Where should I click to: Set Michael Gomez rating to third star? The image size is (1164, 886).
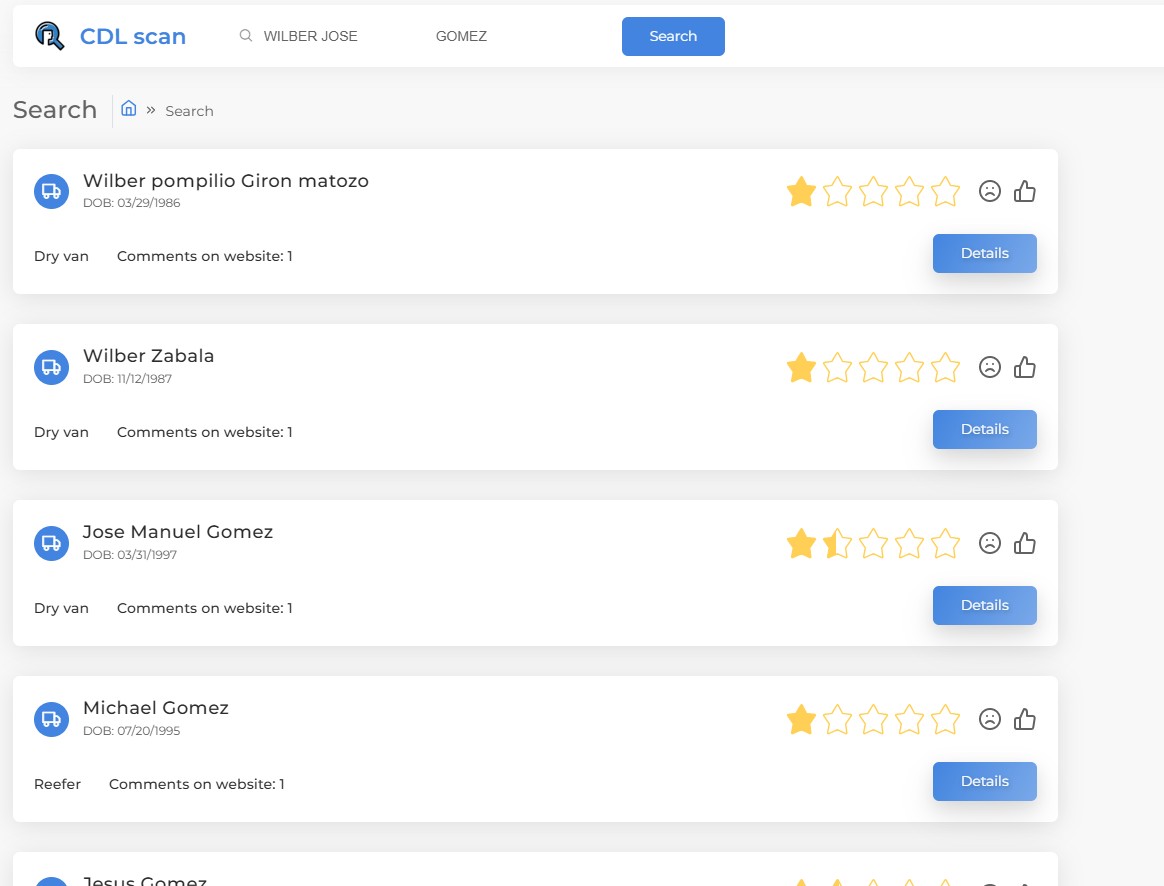[873, 720]
